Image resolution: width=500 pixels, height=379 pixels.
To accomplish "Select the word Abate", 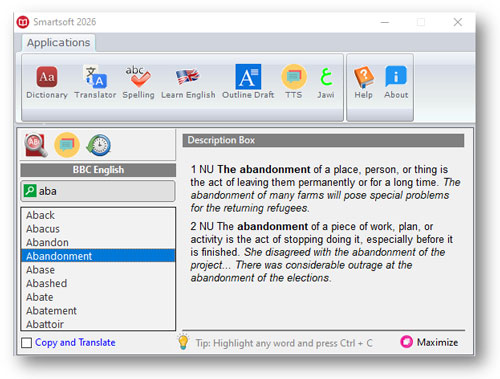I will pyautogui.click(x=98, y=297).
